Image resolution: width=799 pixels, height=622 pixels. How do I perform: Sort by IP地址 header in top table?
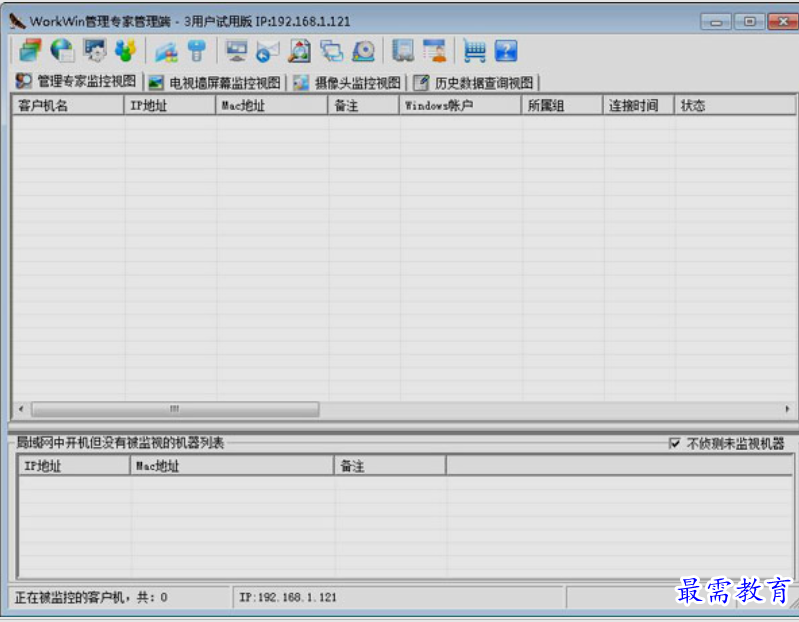click(x=170, y=105)
